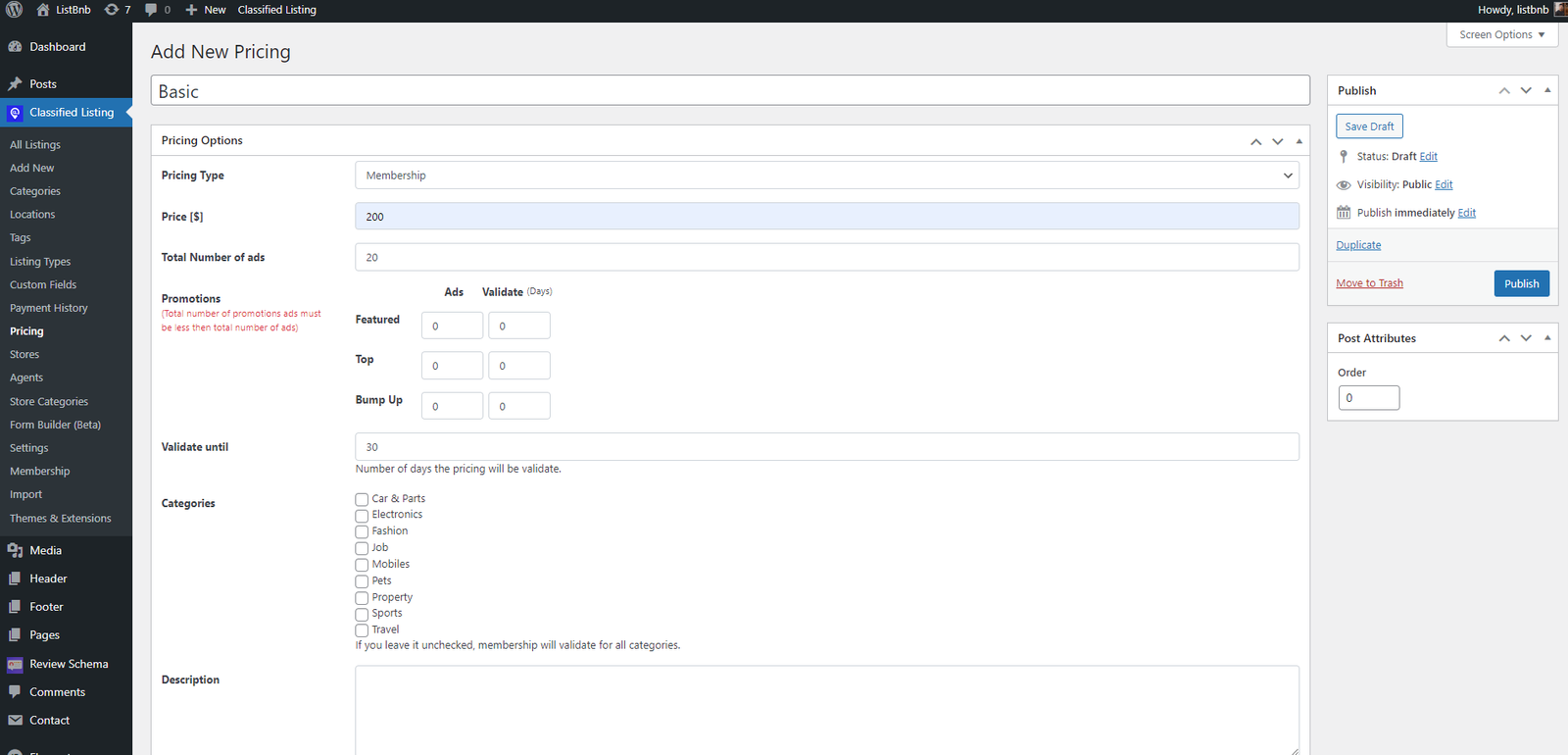Screen dimensions: 1568x755
Task: Open the Pricing Type dropdown
Action: (826, 176)
